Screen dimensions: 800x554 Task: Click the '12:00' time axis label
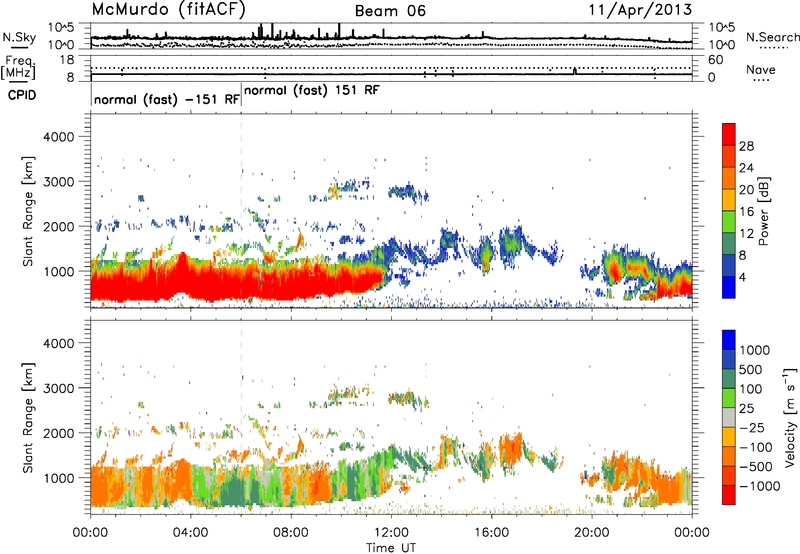tap(391, 533)
